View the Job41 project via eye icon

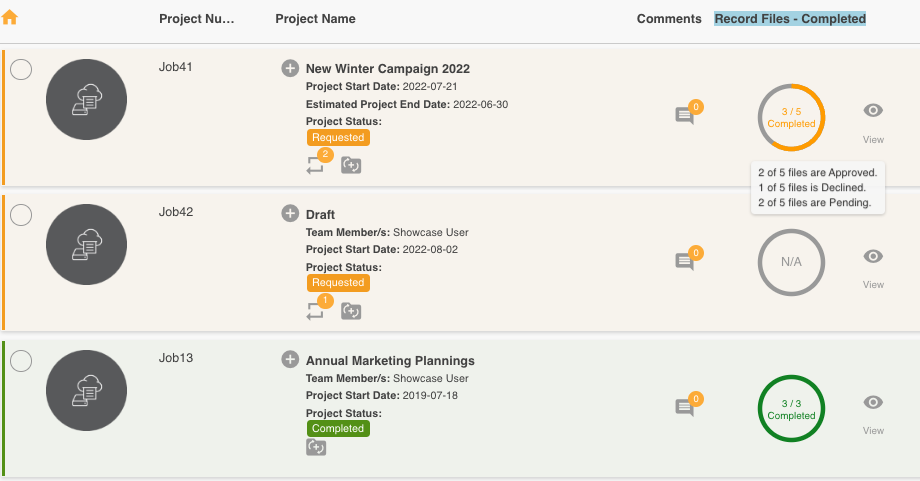click(x=873, y=111)
